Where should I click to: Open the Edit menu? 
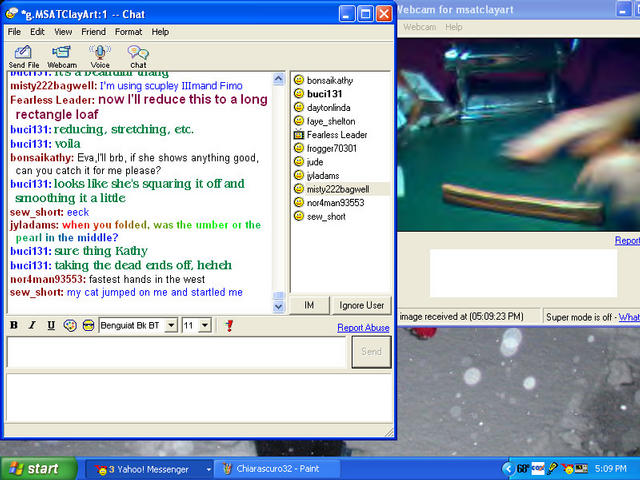point(37,32)
